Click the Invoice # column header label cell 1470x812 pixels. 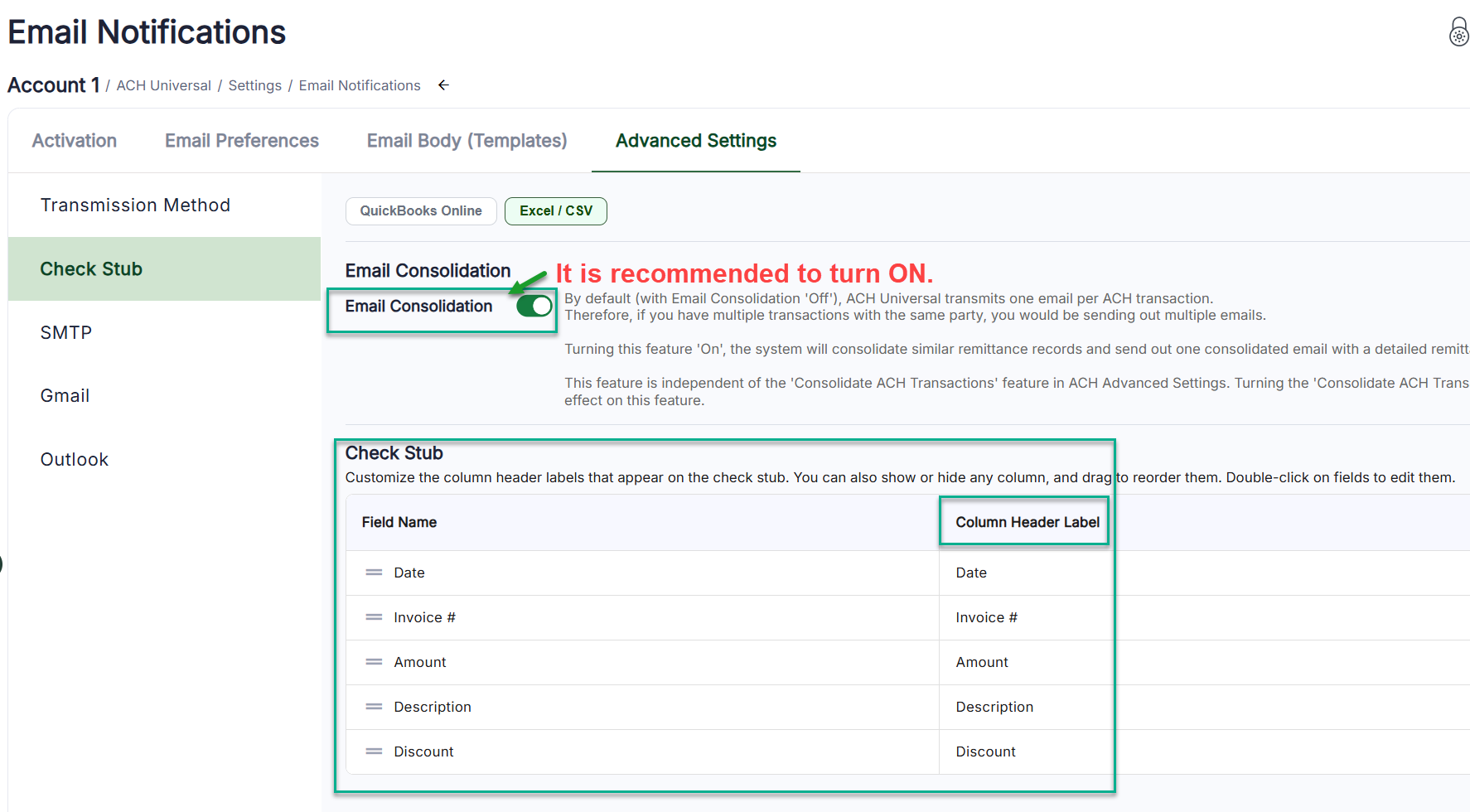pyautogui.click(x=986, y=617)
